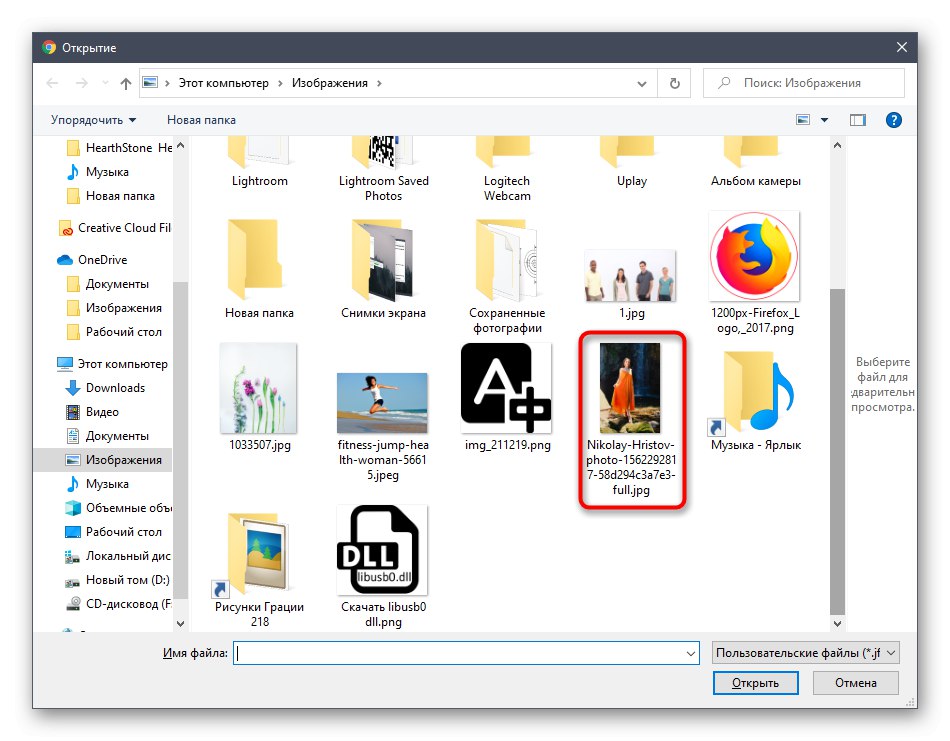
Task: Open Видео in the sidebar
Action: 92,412
